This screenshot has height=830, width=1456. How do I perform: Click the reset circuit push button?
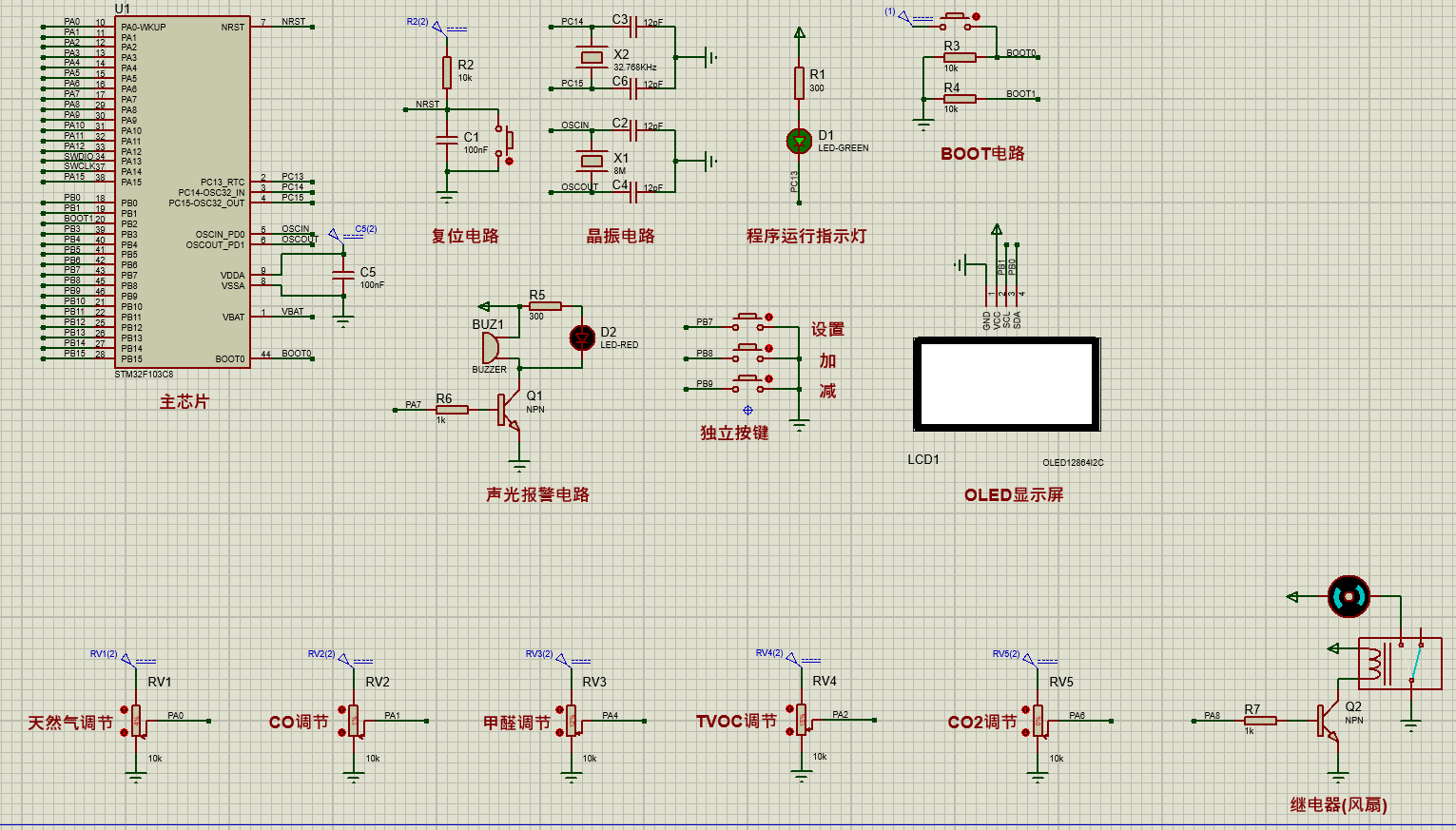tap(504, 143)
